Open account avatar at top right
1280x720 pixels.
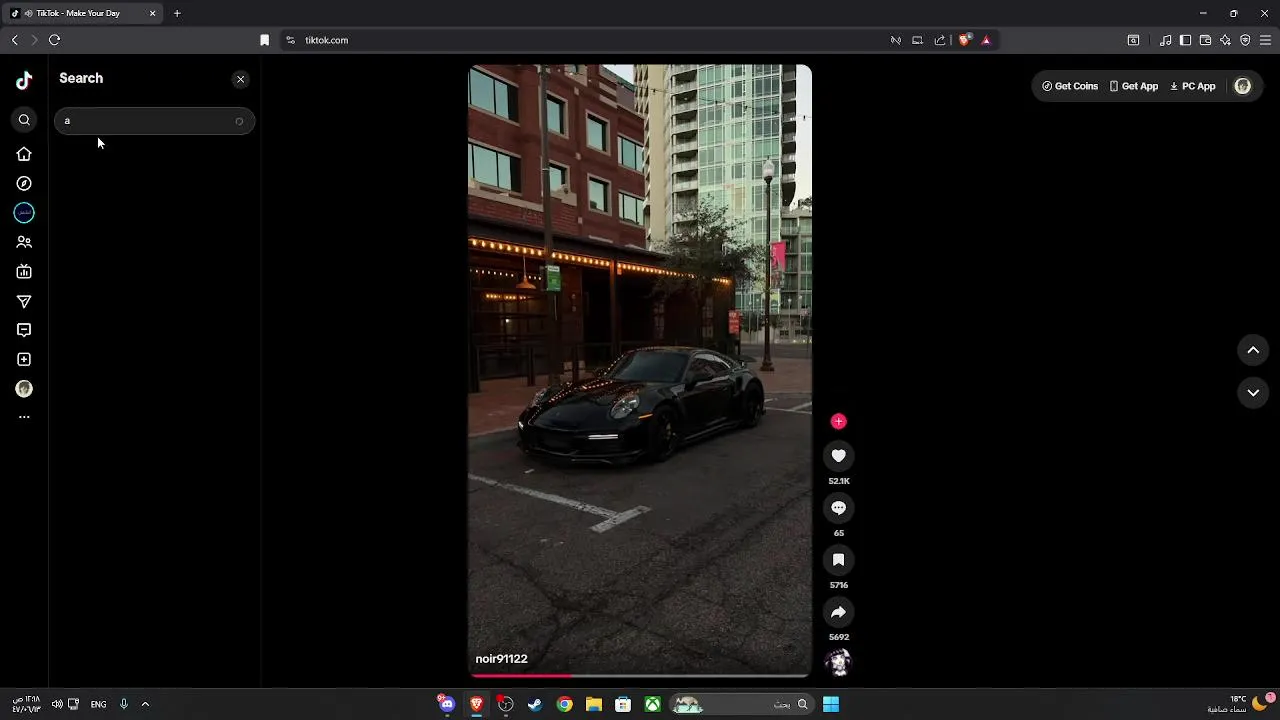(1243, 86)
